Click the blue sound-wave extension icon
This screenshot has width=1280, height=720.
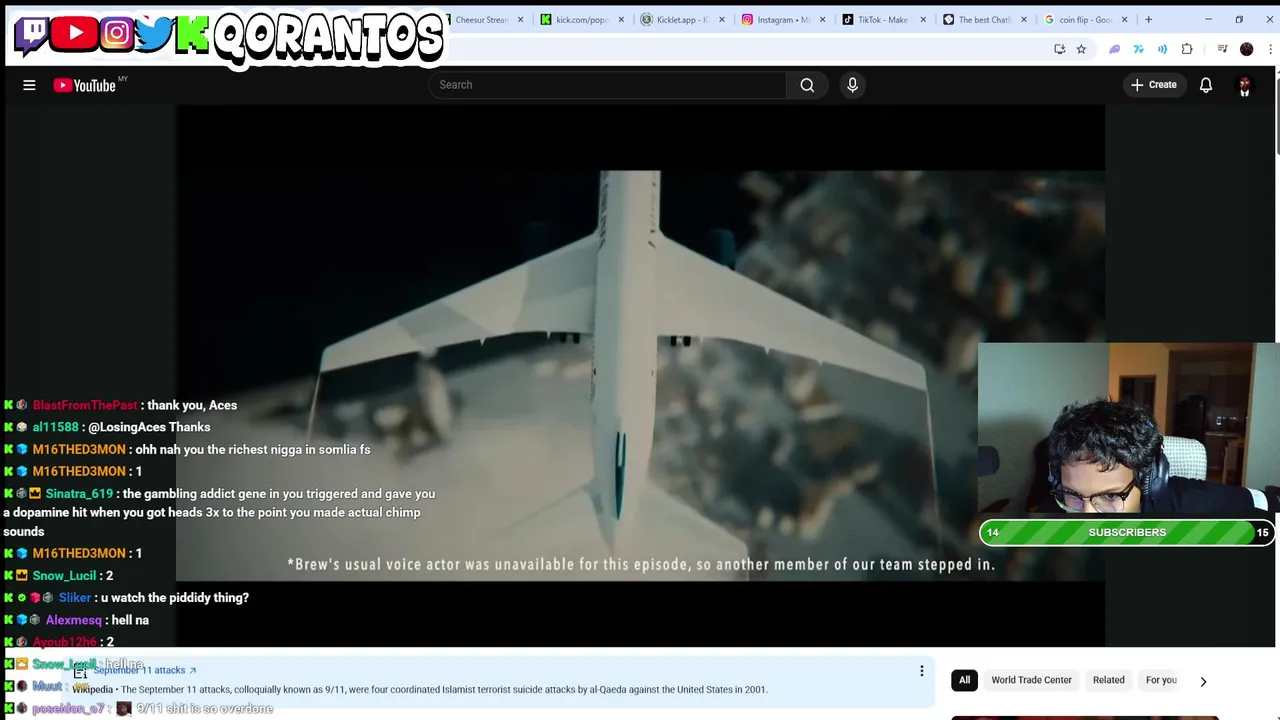(x=1162, y=49)
